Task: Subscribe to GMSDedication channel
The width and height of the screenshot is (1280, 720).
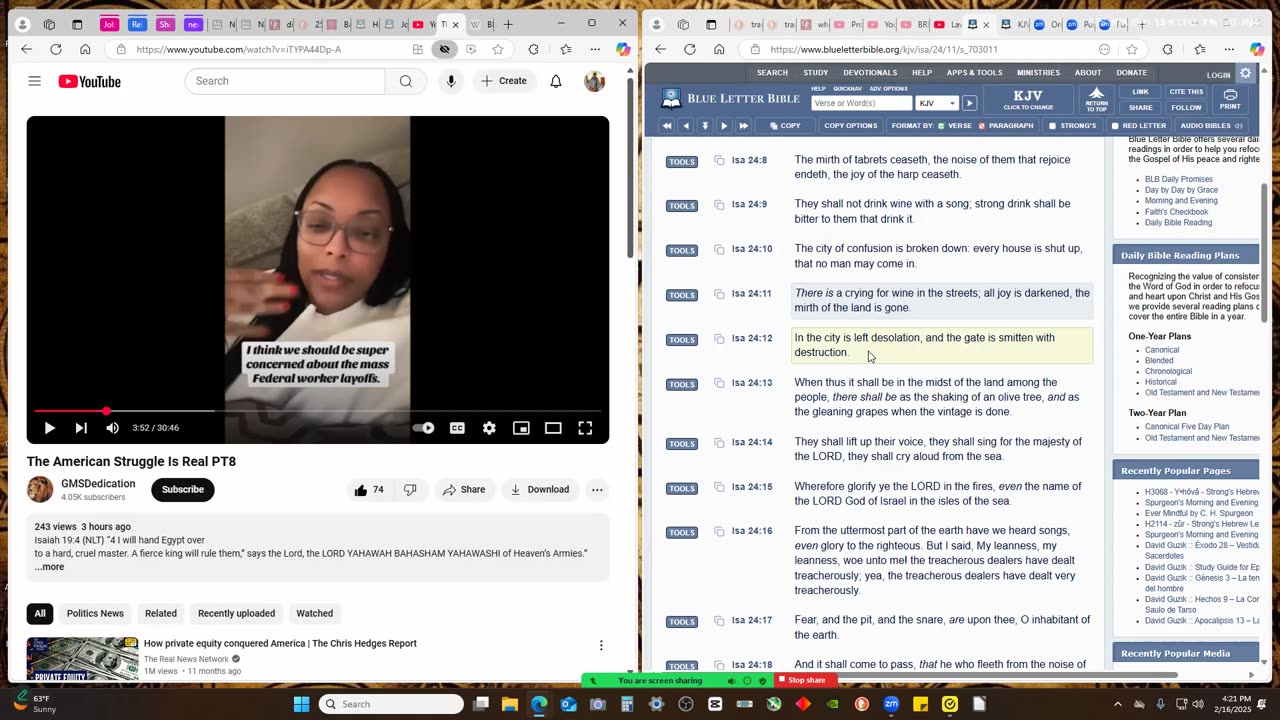Action: [x=183, y=490]
